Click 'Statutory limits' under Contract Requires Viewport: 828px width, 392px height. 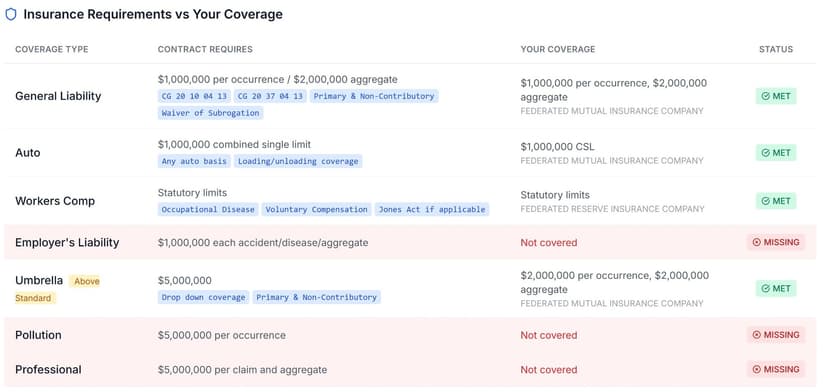click(192, 193)
